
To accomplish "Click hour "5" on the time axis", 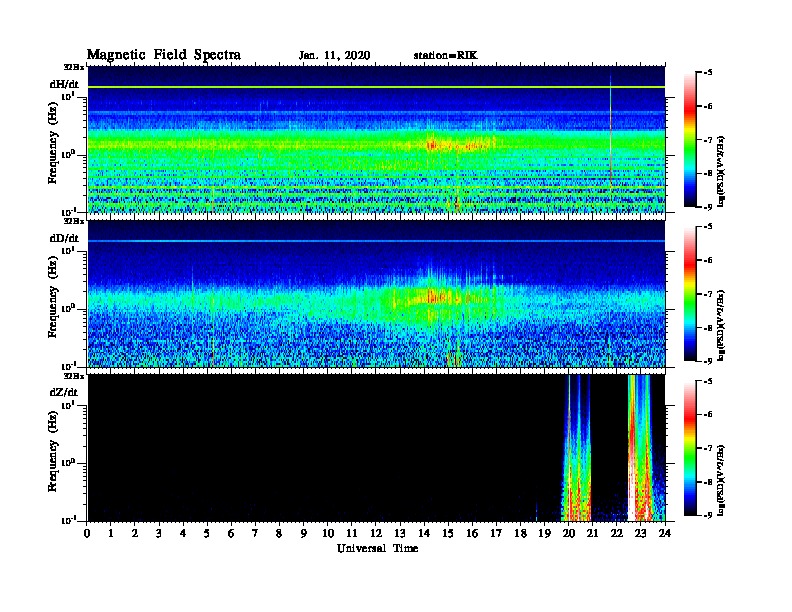I will coord(207,534).
